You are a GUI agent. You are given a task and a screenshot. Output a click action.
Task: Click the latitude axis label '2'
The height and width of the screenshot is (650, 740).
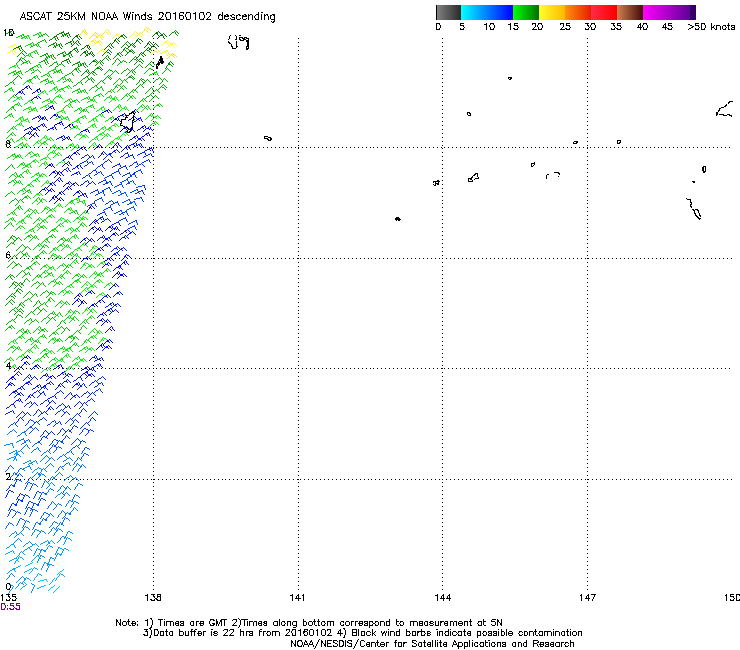click(8, 476)
